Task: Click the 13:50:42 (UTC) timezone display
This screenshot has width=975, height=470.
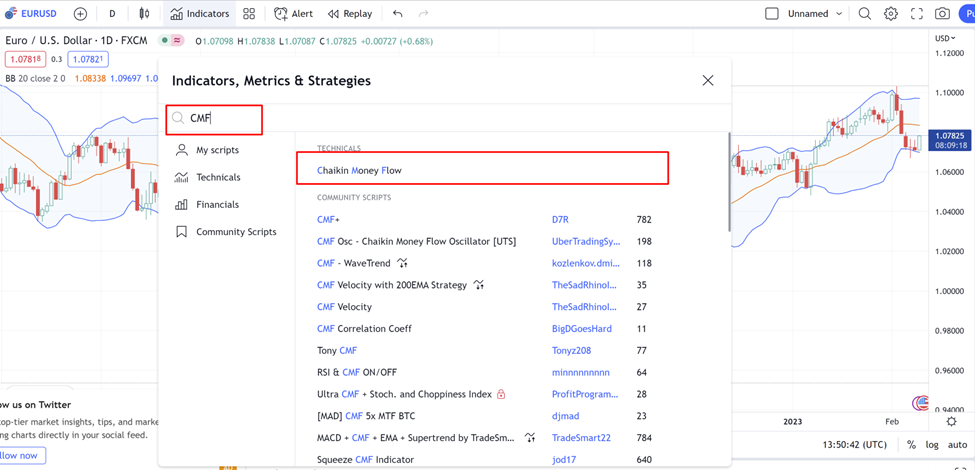Action: (856, 445)
